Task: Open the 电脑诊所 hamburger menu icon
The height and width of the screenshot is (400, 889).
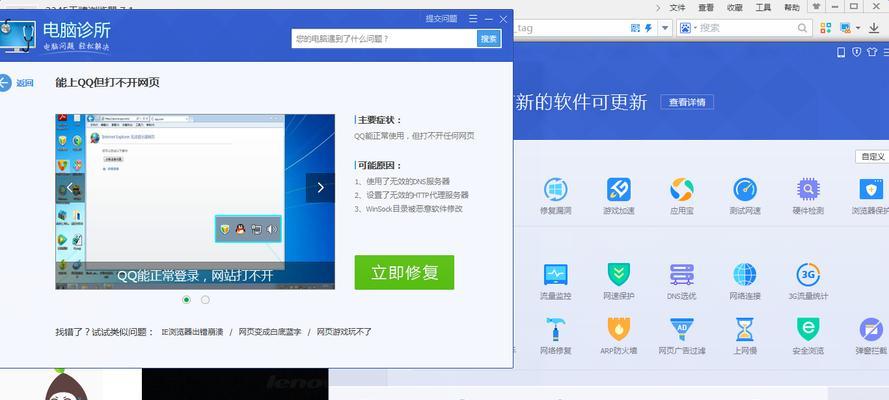Action: click(473, 19)
